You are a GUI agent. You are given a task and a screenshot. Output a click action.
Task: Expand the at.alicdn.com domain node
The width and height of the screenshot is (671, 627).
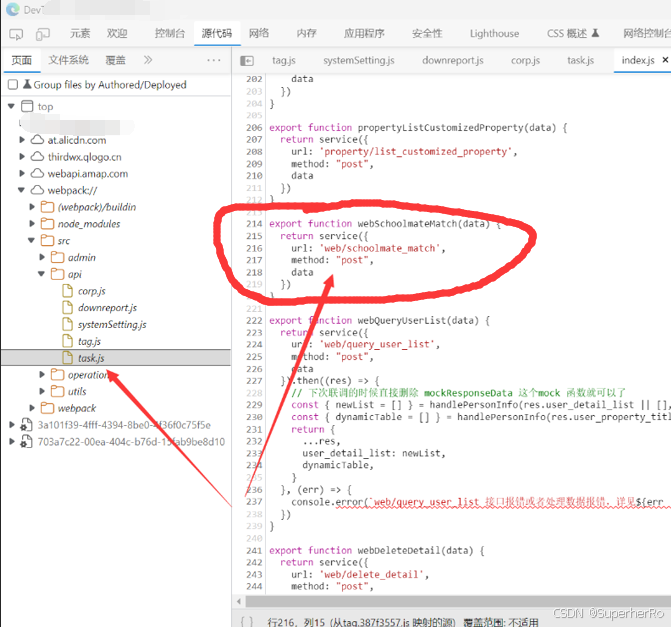click(x=22, y=140)
